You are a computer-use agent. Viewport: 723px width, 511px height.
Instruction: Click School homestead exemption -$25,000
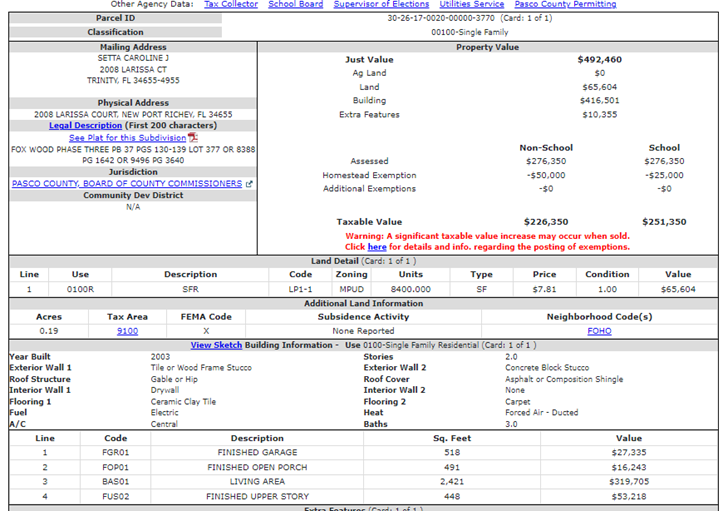click(664, 175)
